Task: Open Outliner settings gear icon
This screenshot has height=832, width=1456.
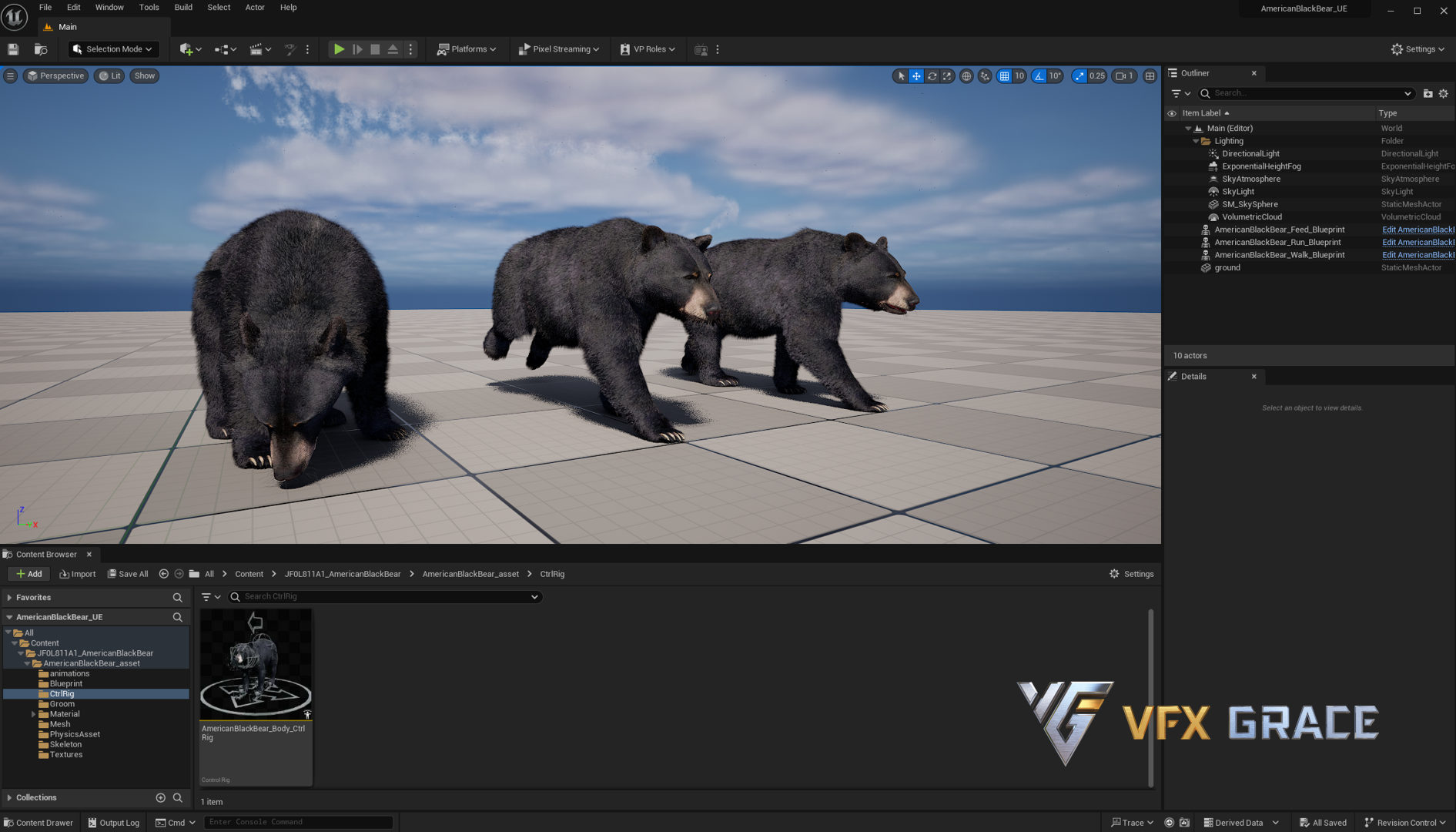Action: [1444, 94]
